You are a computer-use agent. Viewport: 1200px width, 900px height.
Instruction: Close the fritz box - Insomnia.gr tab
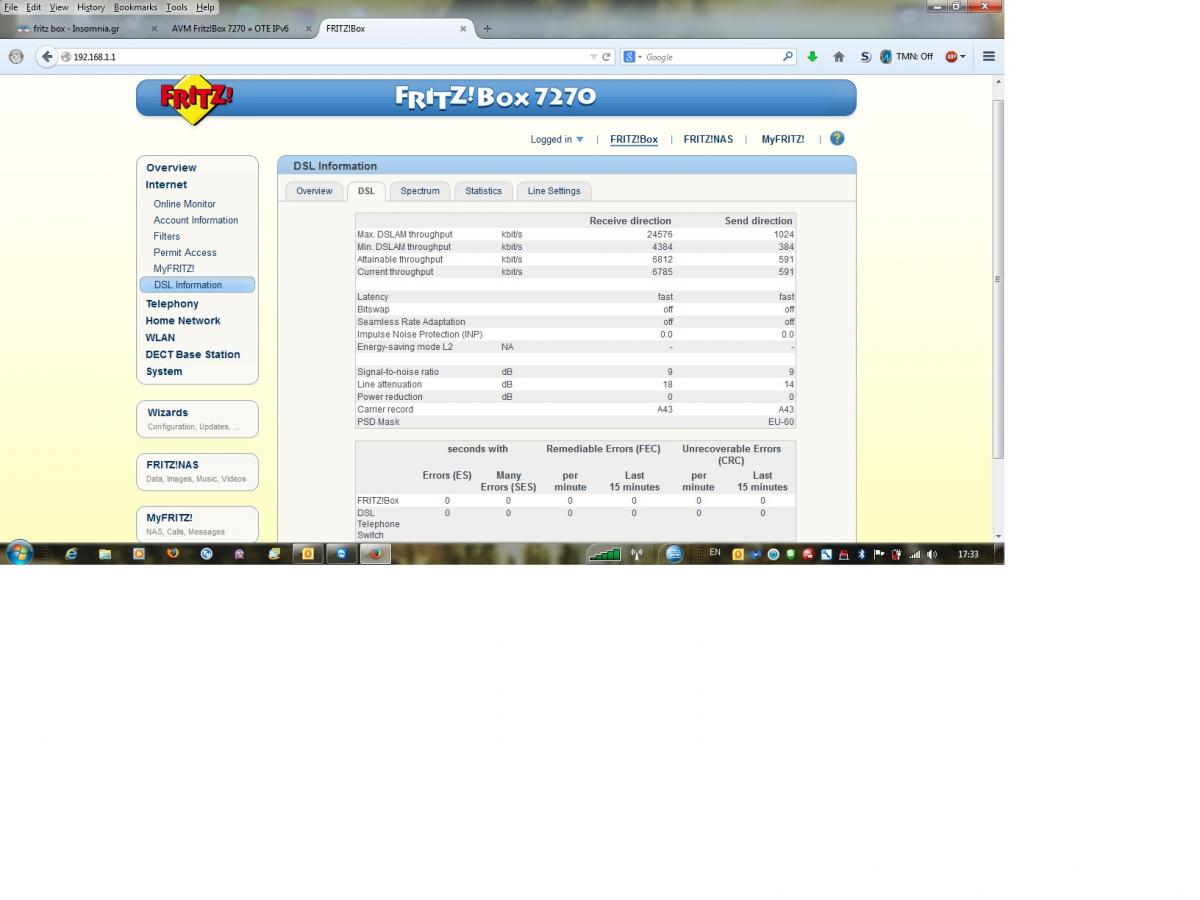[154, 29]
